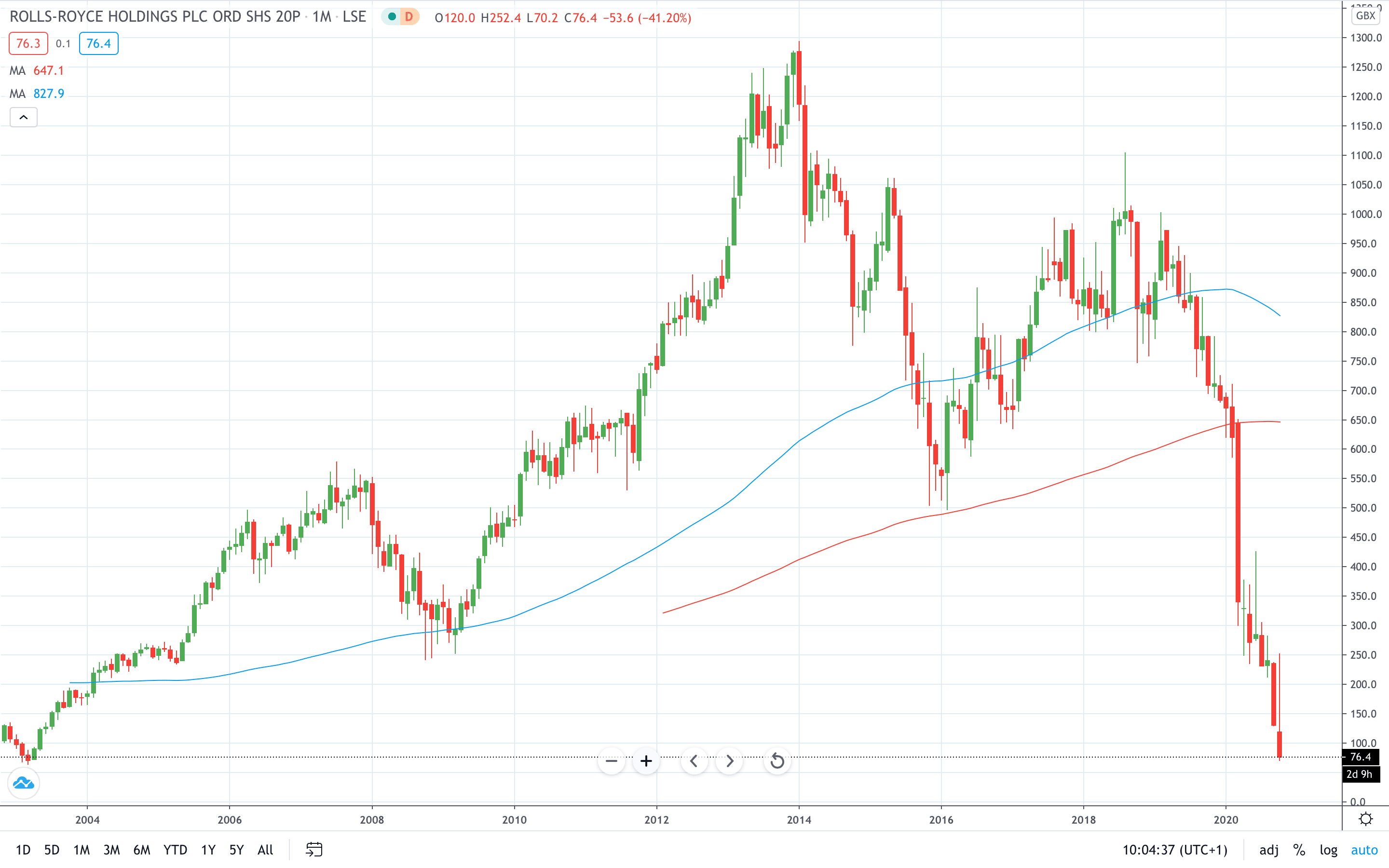Open chart settings gear icon
This screenshot has height=868, width=1389.
[x=1366, y=819]
